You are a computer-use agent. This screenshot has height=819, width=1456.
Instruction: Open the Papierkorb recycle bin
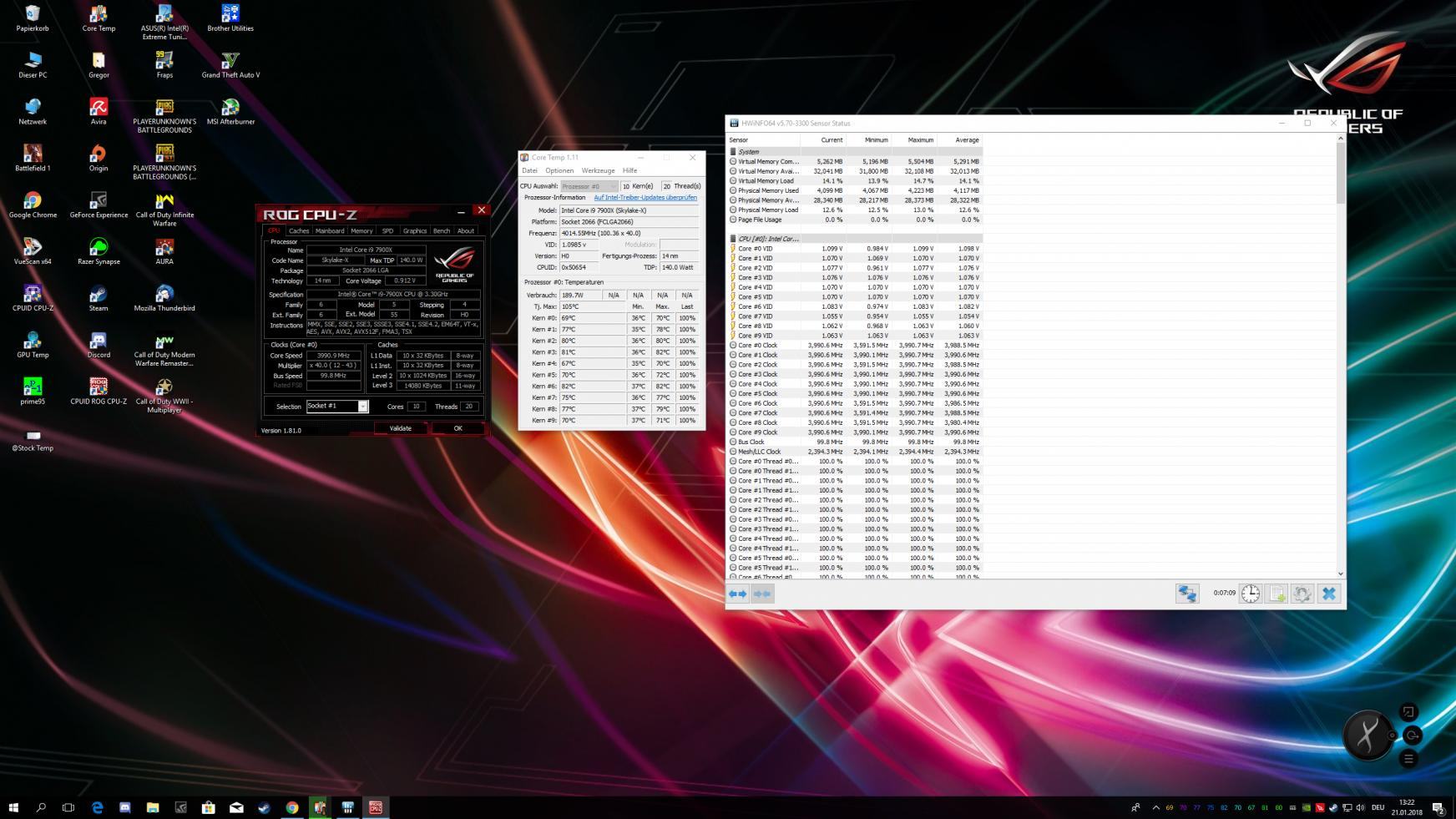point(33,18)
